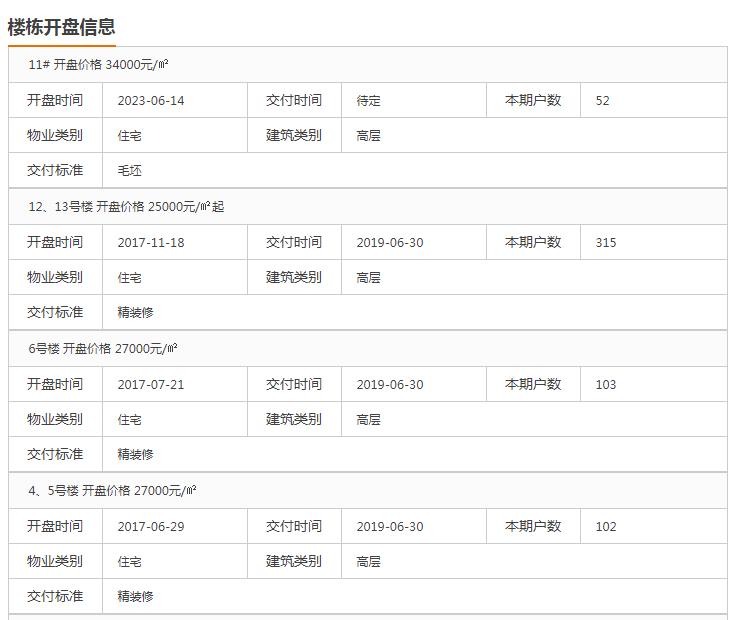Click the 待定 delivery time value
This screenshot has height=620, width=732.
(368, 100)
